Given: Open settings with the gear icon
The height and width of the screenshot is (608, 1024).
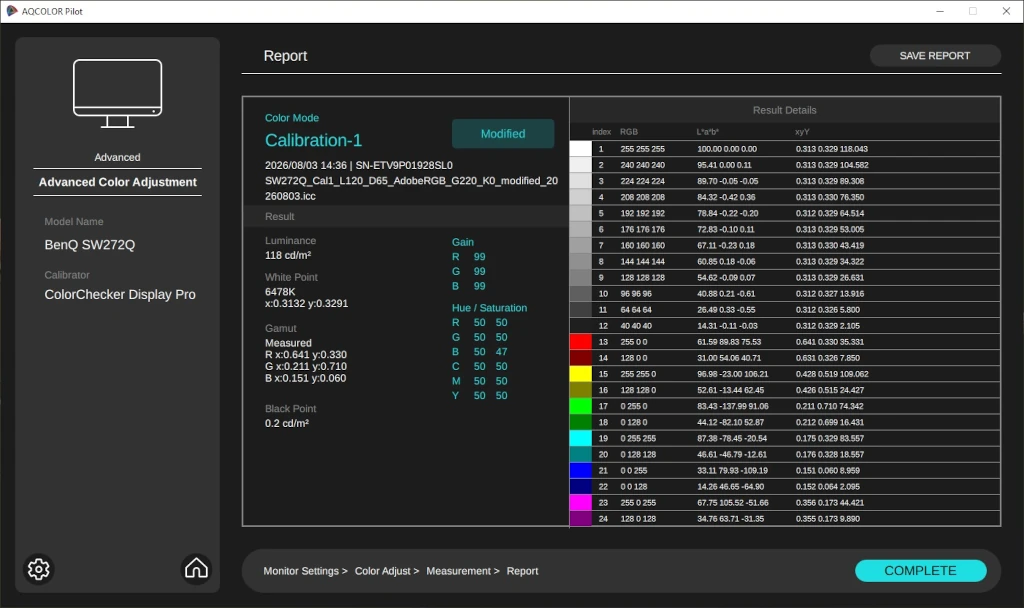Looking at the screenshot, I should pyautogui.click(x=39, y=569).
